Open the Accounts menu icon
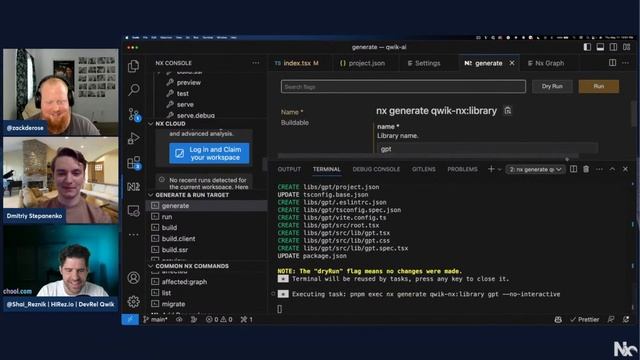640x360 pixels. coord(133,278)
